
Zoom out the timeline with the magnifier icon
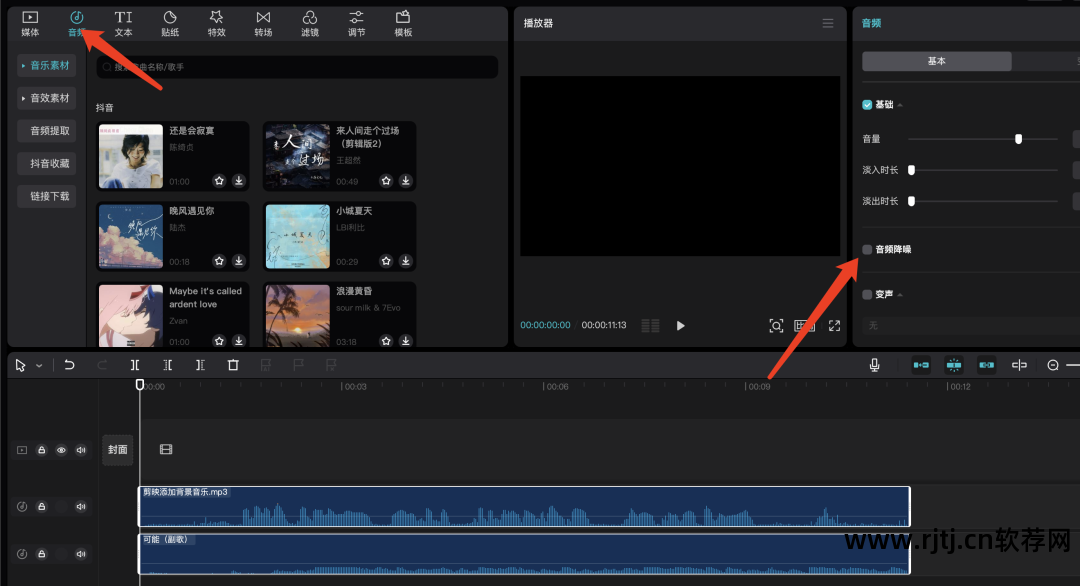tap(1053, 364)
